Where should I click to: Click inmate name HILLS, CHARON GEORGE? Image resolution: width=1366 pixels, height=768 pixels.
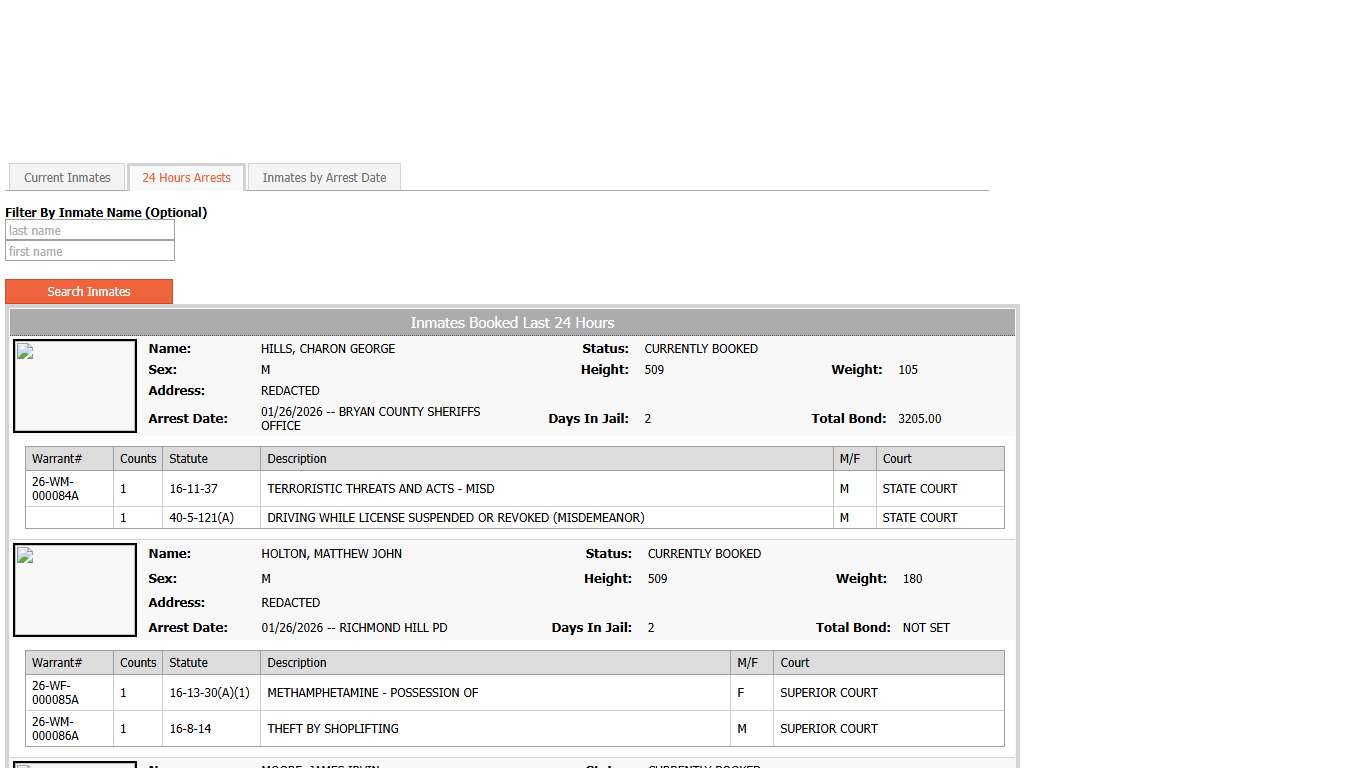click(328, 349)
